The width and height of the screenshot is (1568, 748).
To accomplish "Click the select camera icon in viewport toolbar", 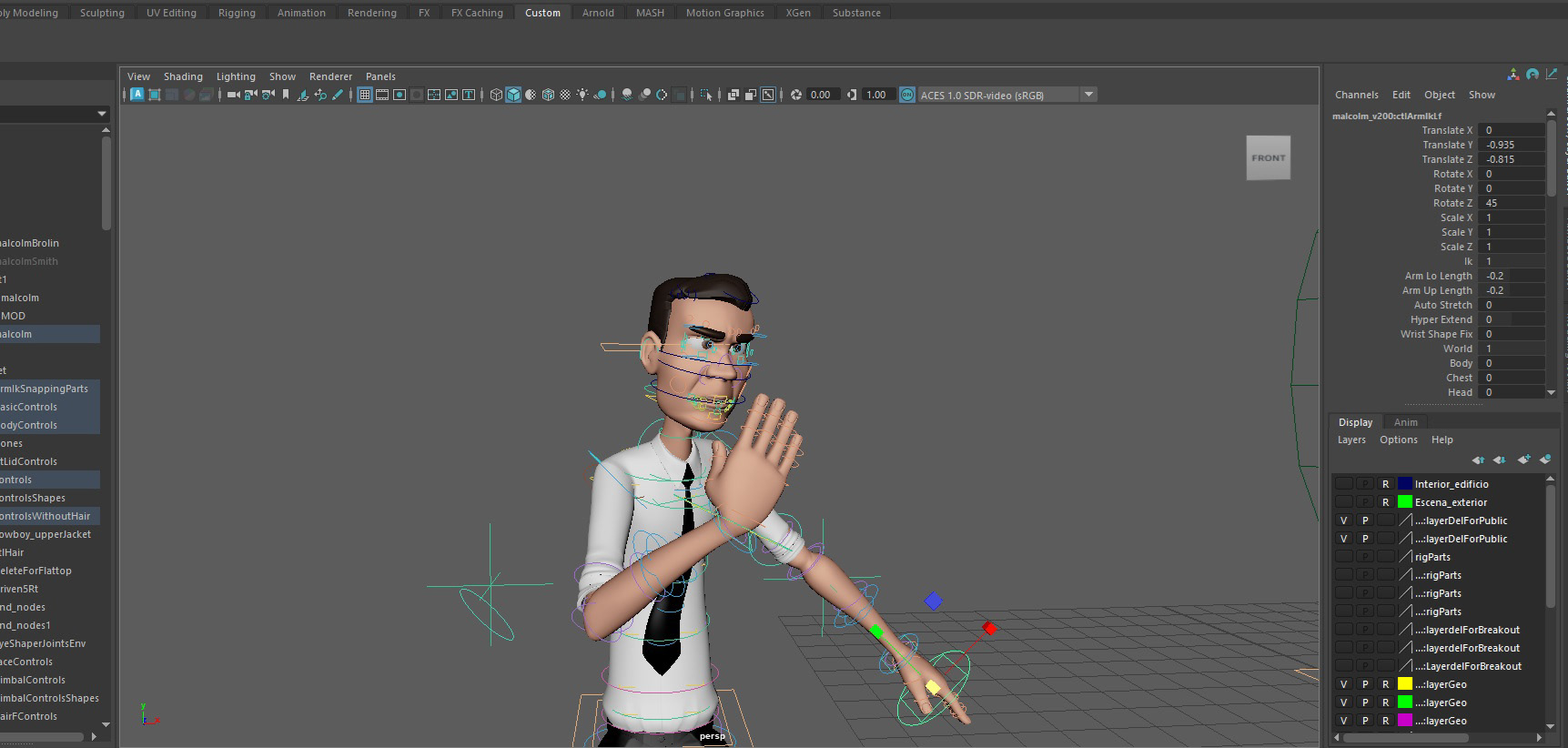I will 234,95.
